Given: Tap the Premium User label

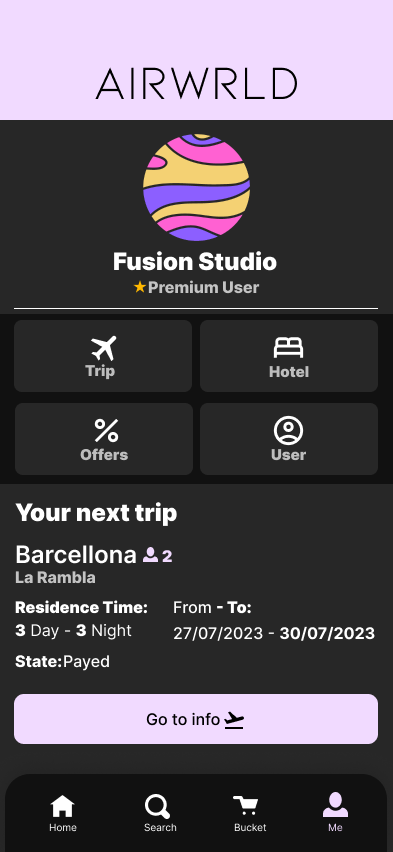Looking at the screenshot, I should click(x=203, y=287).
